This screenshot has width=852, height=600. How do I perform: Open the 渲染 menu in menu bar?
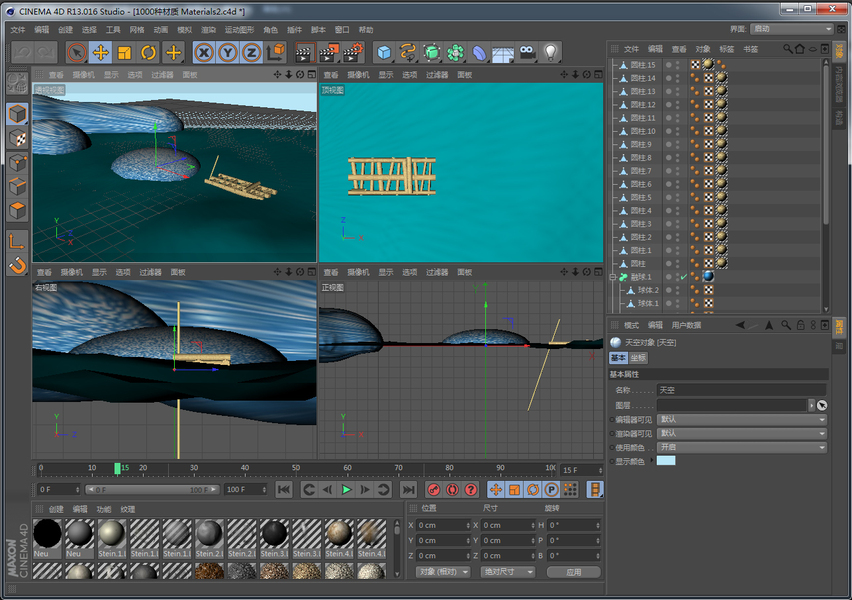click(208, 30)
